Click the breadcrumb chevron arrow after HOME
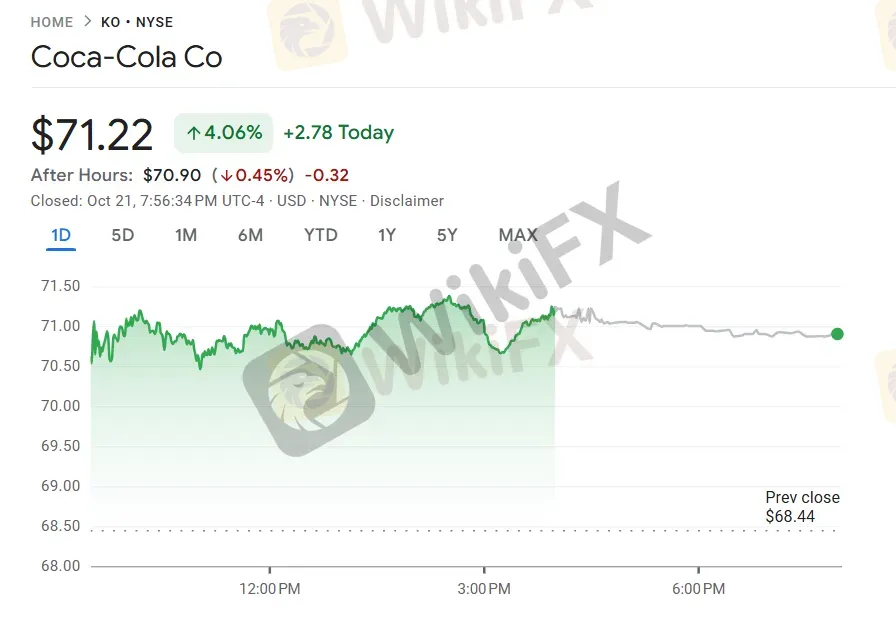The height and width of the screenshot is (622, 896). coord(87,22)
